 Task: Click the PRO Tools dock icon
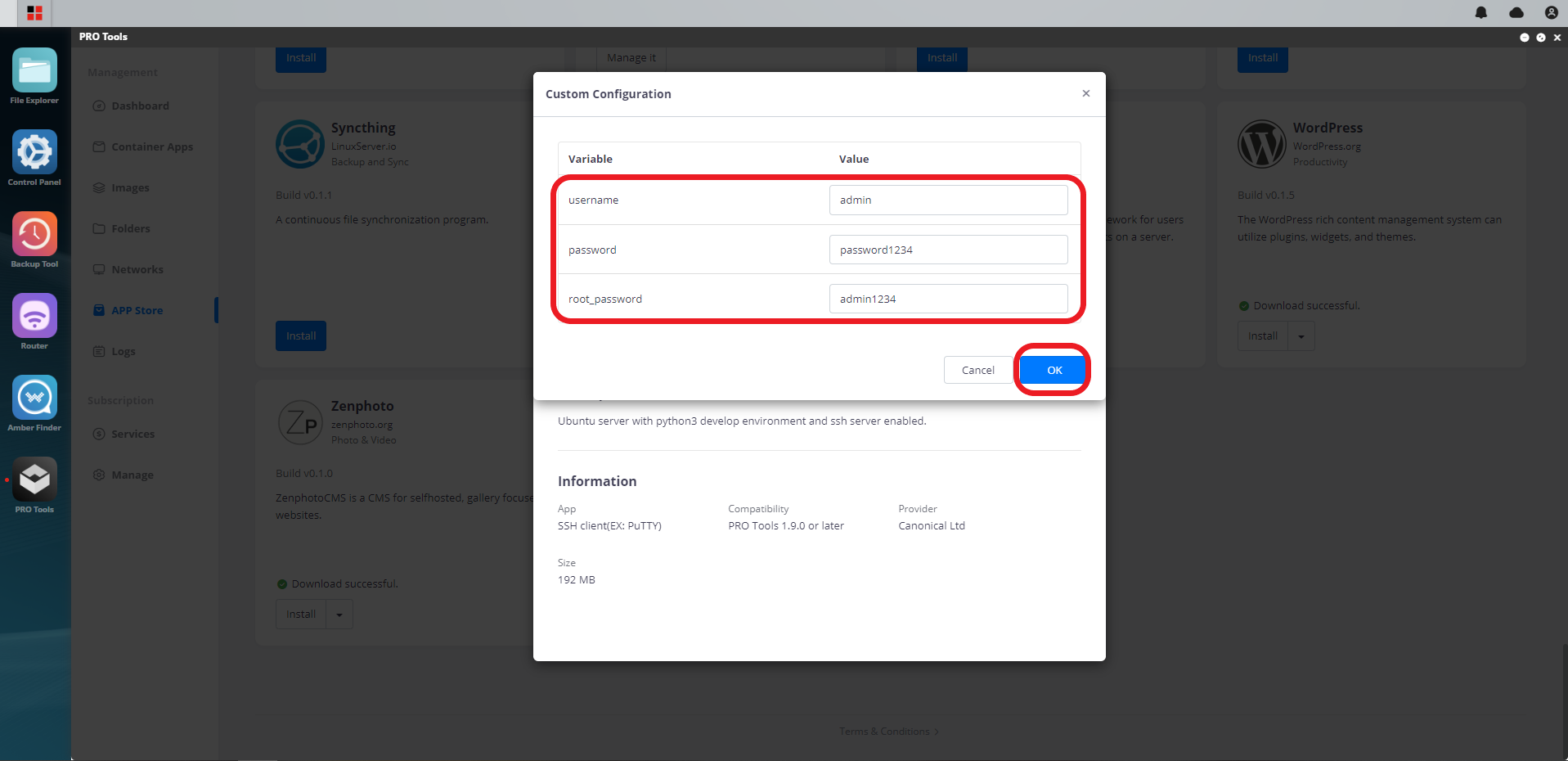[34, 480]
